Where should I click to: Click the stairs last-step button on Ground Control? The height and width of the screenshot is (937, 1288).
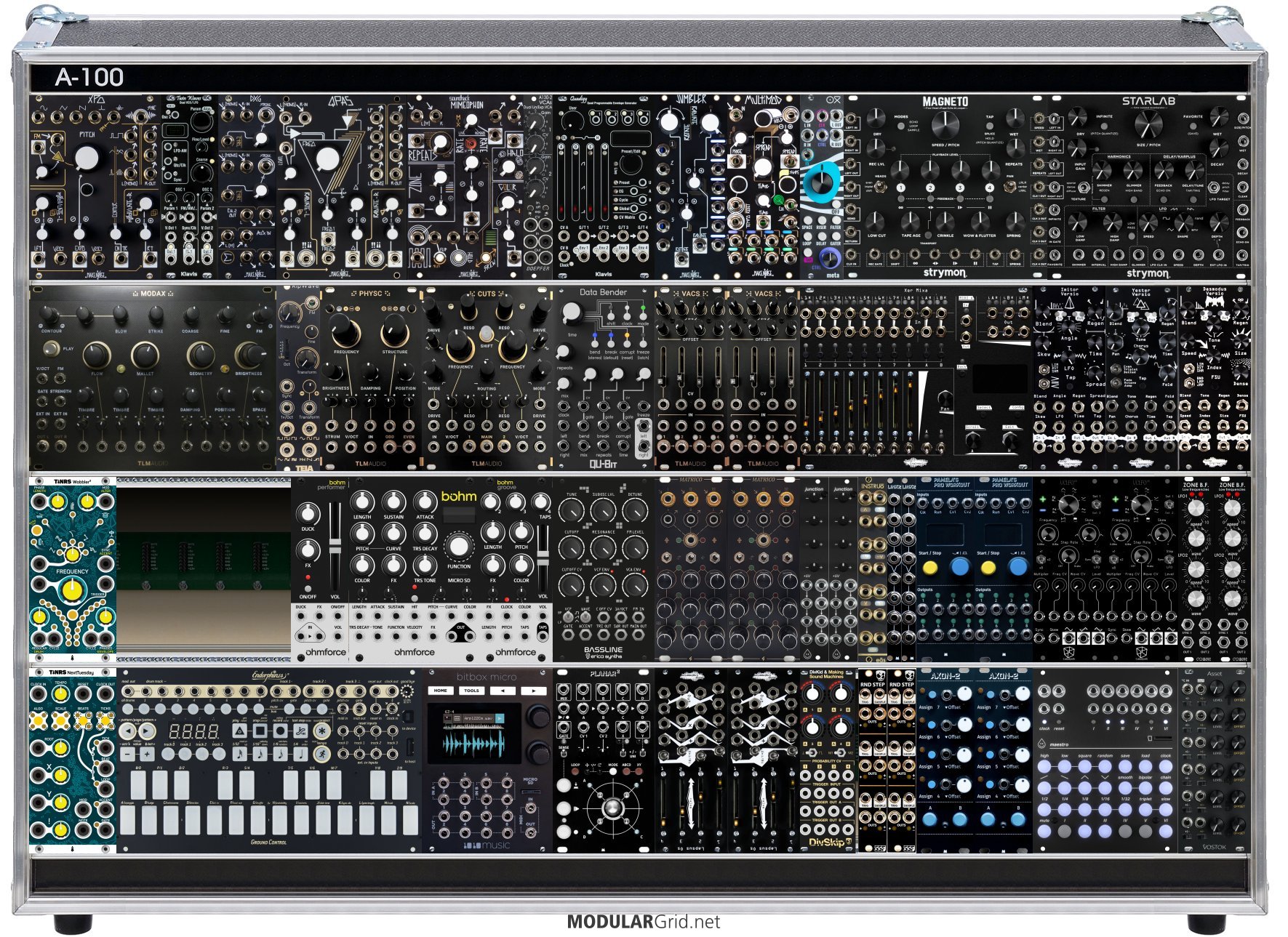(x=300, y=731)
